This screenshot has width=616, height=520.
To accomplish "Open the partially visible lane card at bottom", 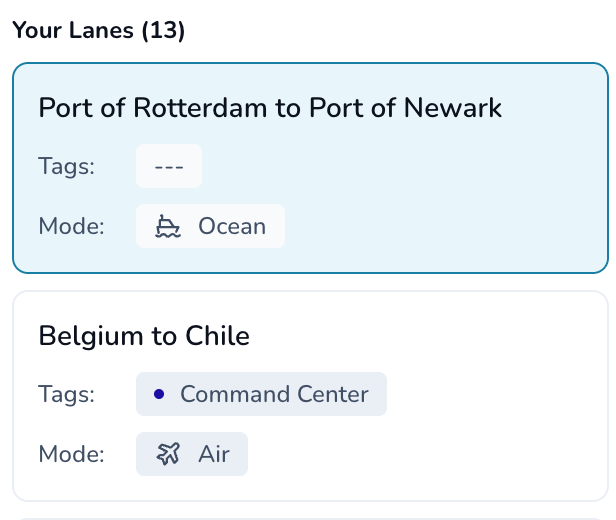I will pyautogui.click(x=310, y=519).
